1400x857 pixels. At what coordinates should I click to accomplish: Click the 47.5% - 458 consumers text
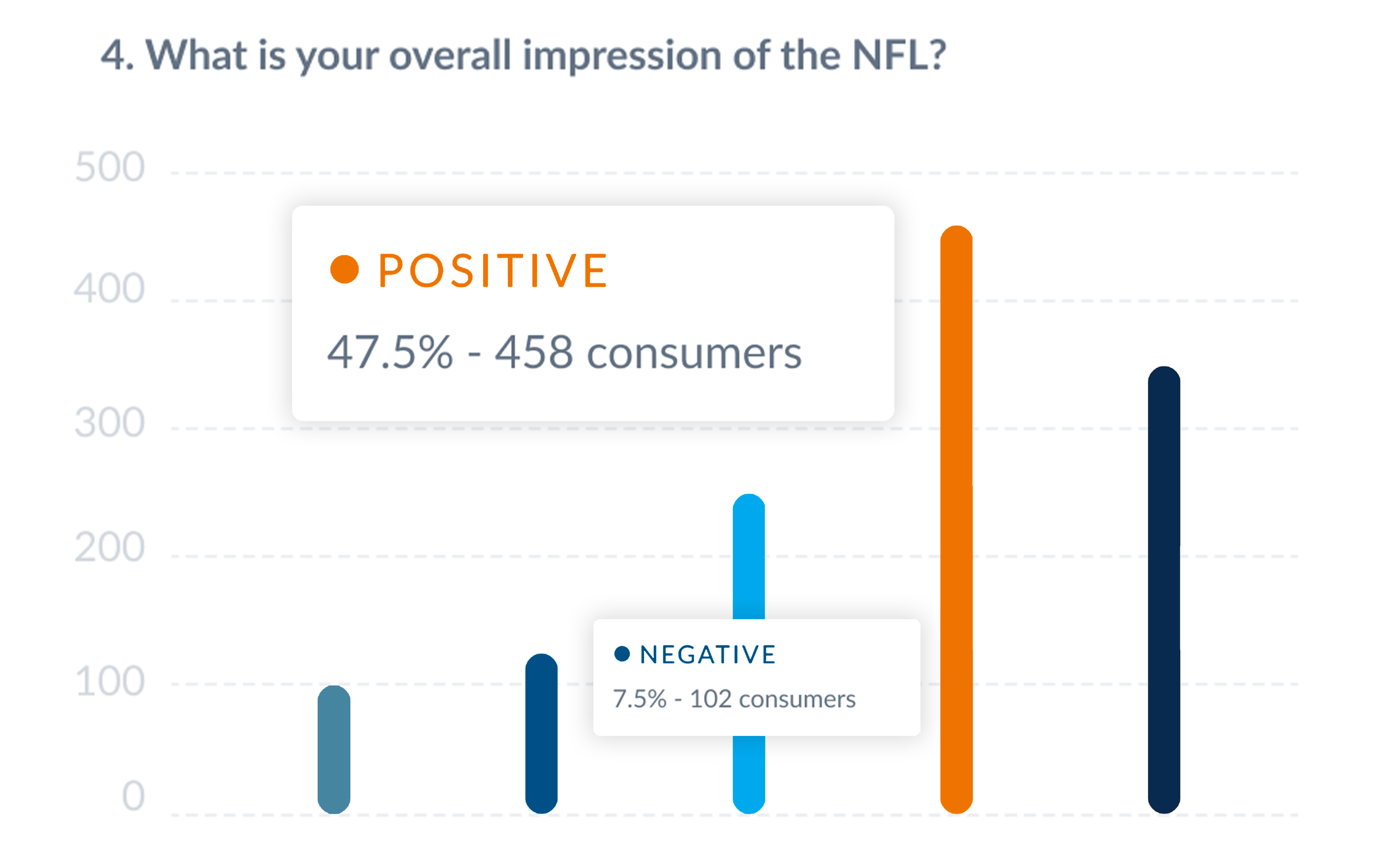[564, 352]
